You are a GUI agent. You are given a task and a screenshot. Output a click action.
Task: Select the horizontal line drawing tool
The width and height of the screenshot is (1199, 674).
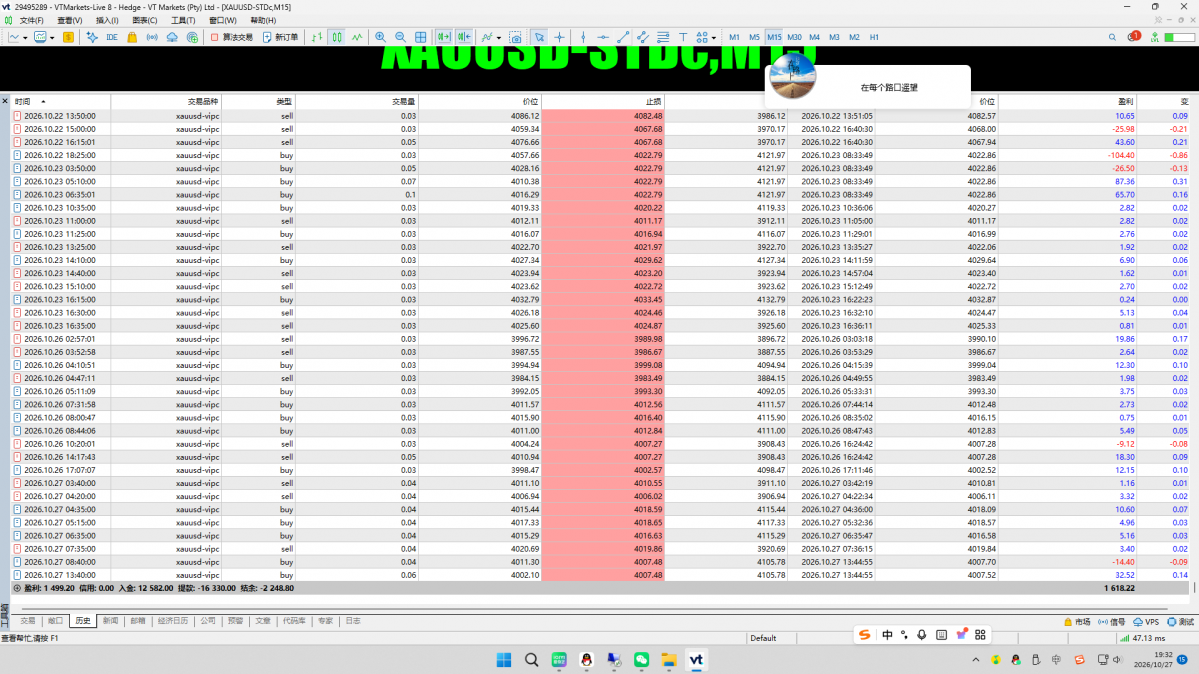point(603,37)
